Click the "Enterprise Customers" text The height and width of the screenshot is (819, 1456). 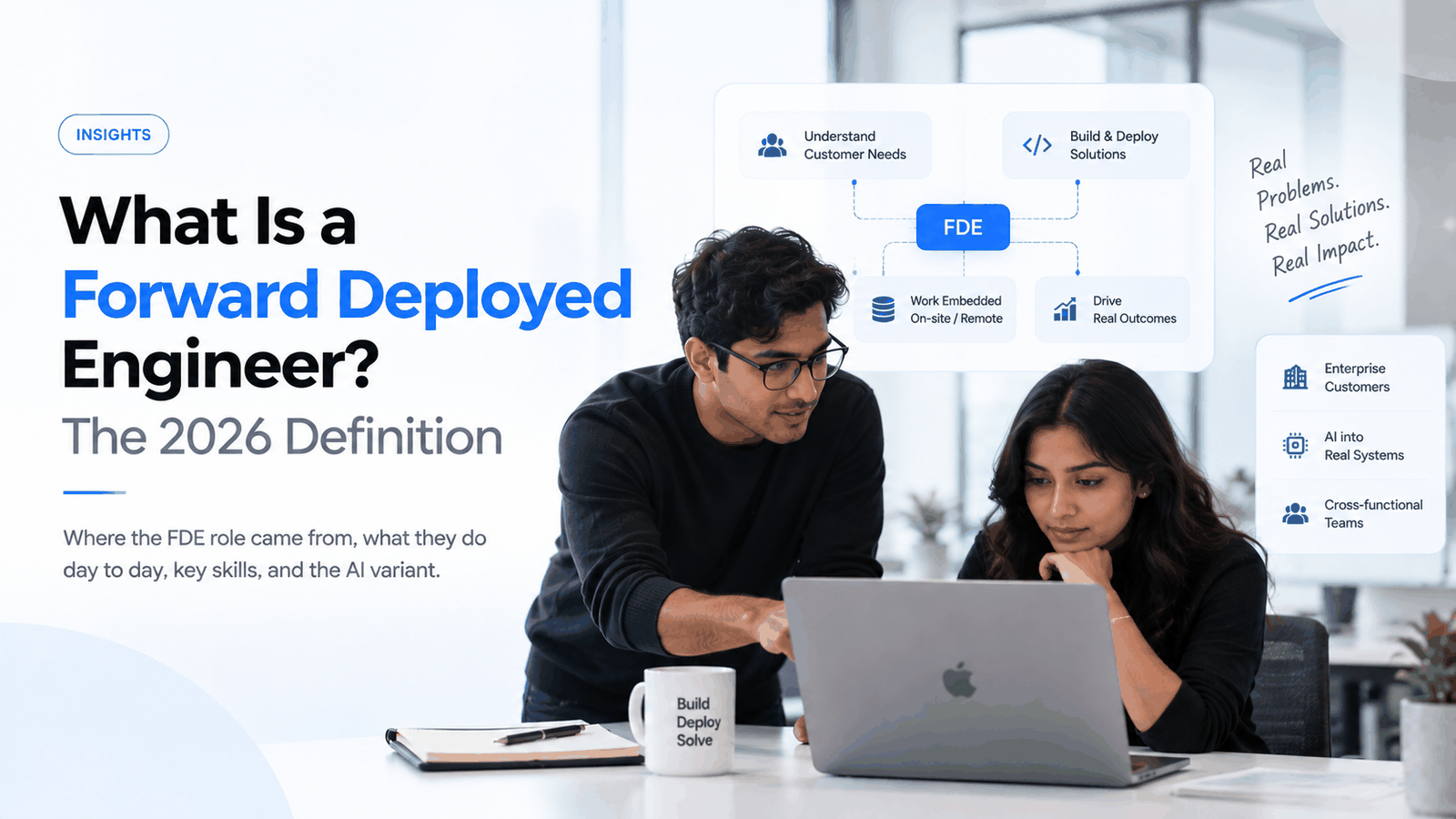[1357, 378]
